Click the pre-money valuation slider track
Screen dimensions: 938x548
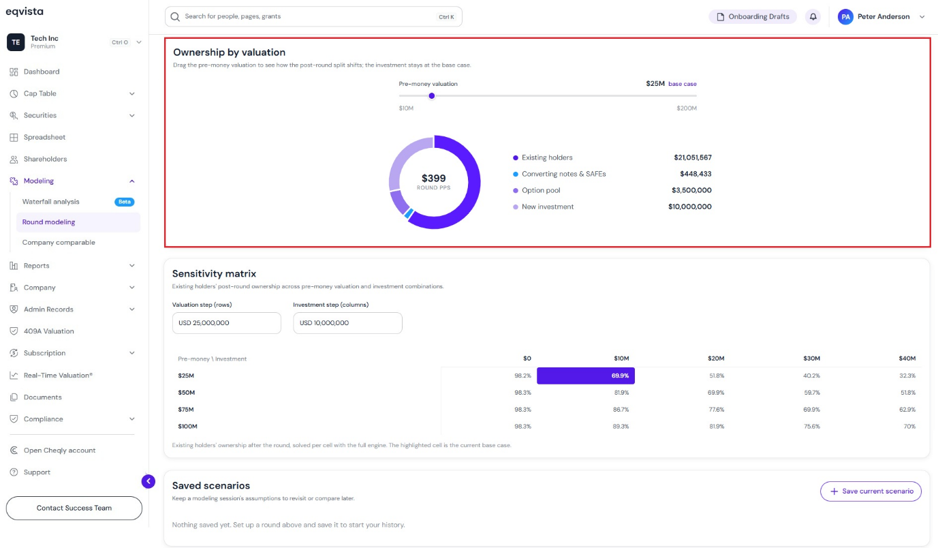547,96
